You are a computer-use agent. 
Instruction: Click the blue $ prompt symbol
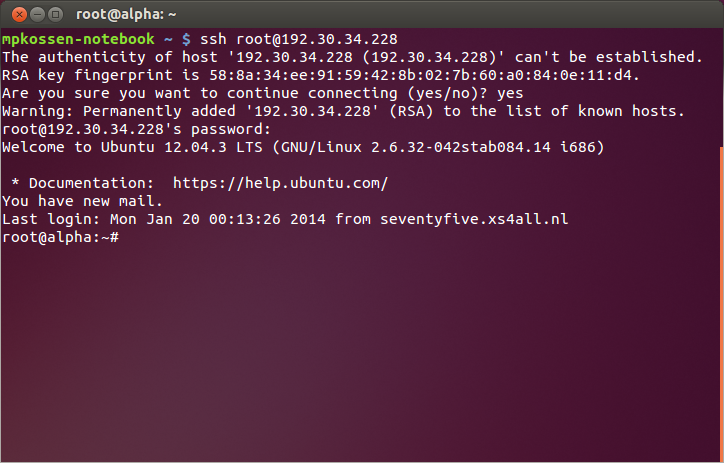pos(186,39)
